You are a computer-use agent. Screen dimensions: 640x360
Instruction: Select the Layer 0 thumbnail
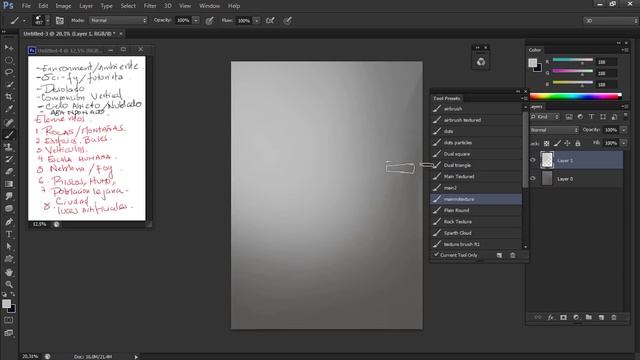click(x=547, y=178)
